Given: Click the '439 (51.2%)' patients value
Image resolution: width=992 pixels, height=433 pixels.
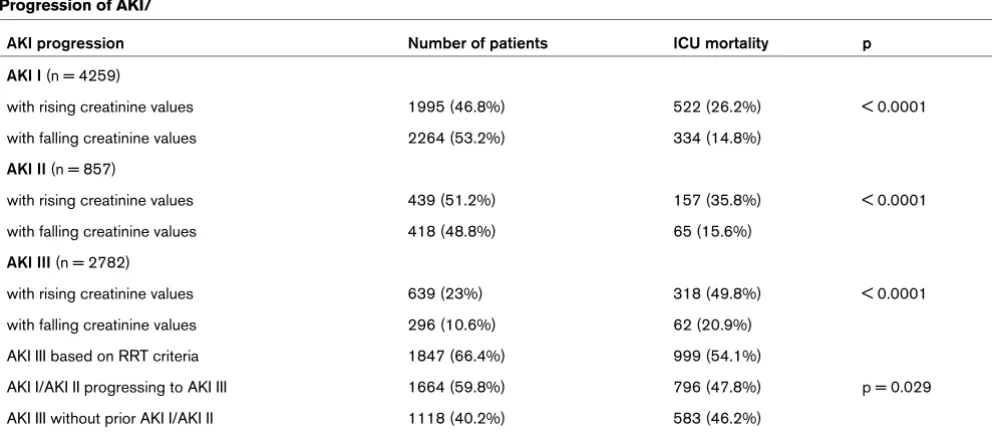Looking at the screenshot, I should 452,201.
